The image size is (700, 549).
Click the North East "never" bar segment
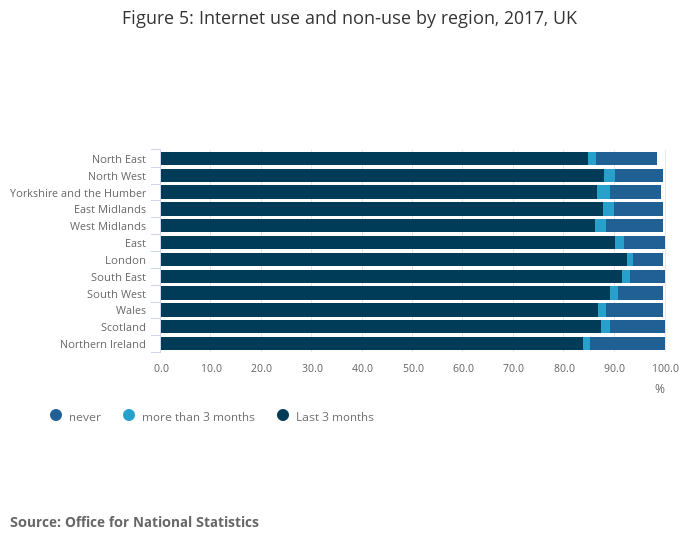point(626,159)
